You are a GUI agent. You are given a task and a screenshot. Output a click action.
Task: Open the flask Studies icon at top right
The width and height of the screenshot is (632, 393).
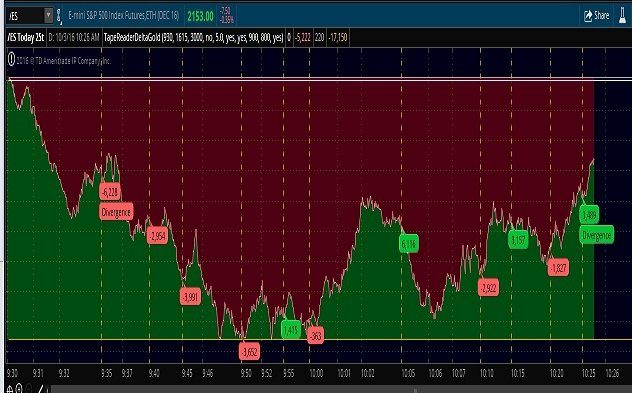[x=623, y=16]
